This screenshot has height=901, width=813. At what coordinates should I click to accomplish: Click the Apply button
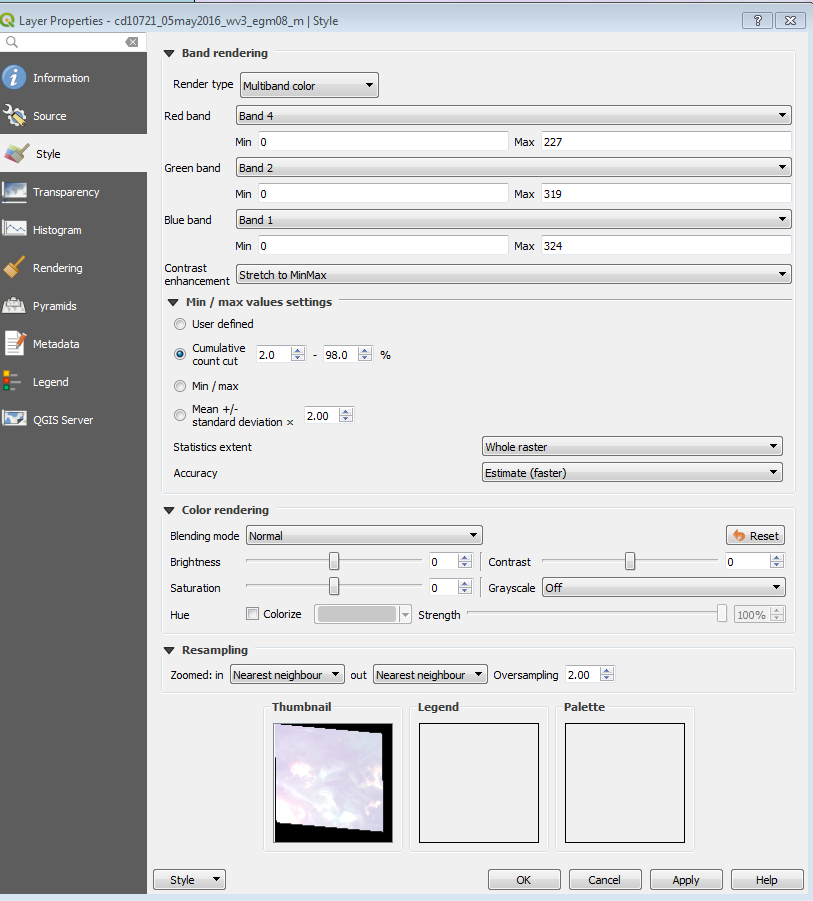[x=685, y=880]
